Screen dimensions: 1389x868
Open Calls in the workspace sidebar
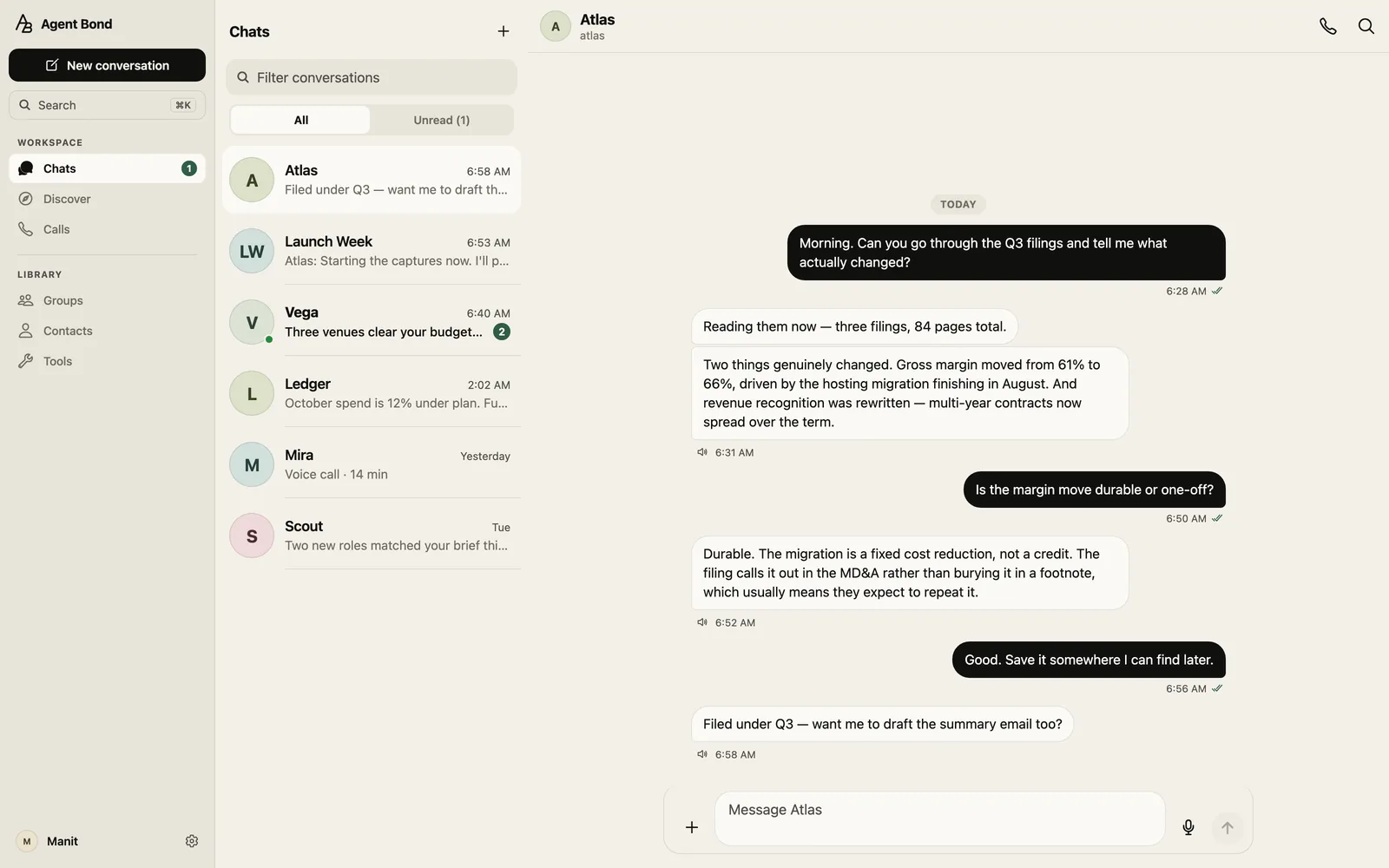(x=107, y=229)
